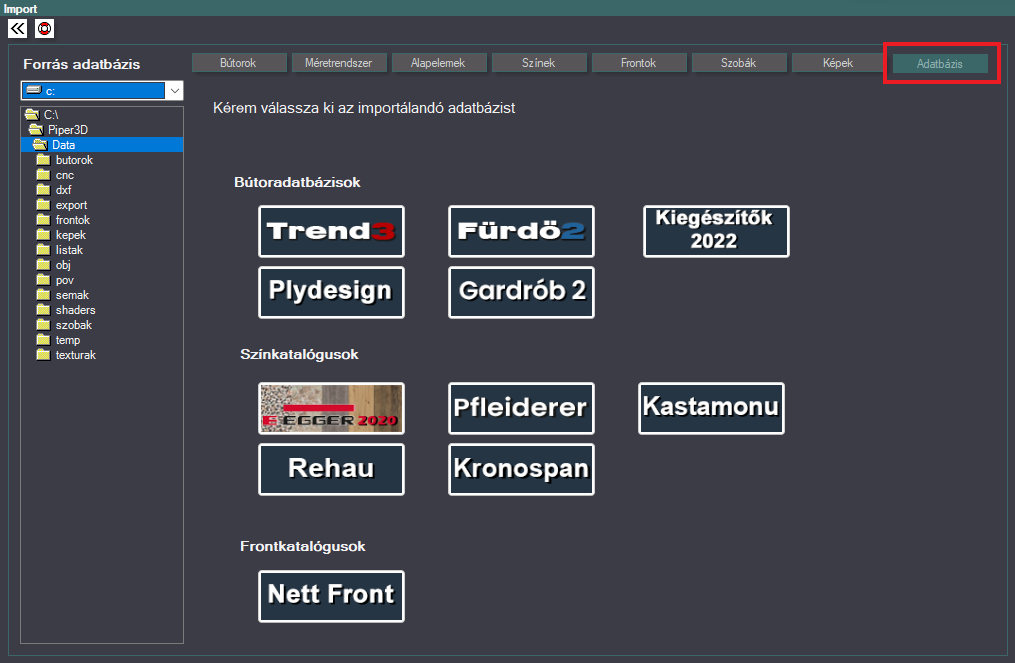This screenshot has height=663, width=1015.
Task: Import the Trend3 furniture database
Action: point(331,231)
